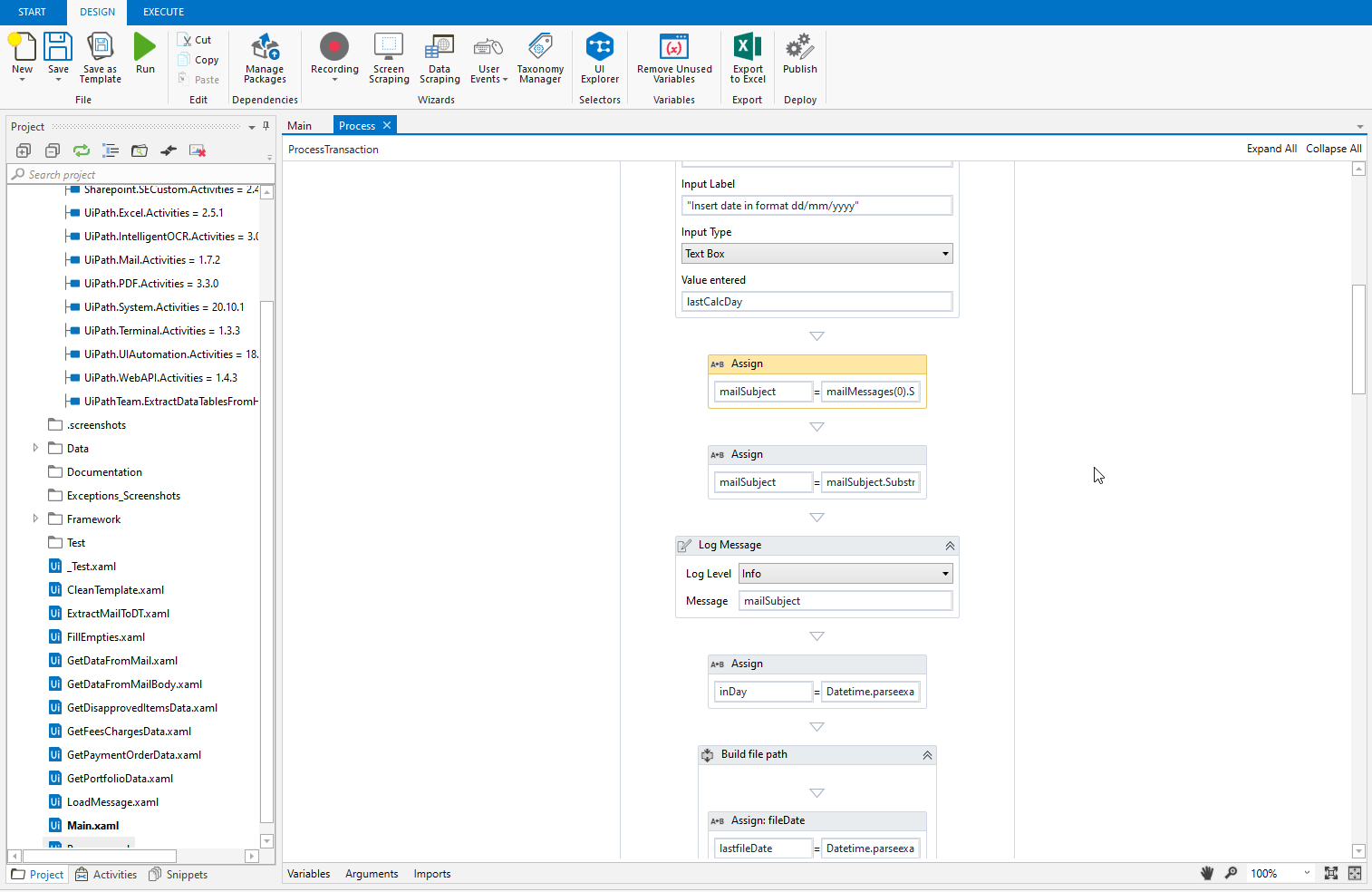The image size is (1372, 892).
Task: Open the Save dropdown arrow
Action: click(x=58, y=80)
